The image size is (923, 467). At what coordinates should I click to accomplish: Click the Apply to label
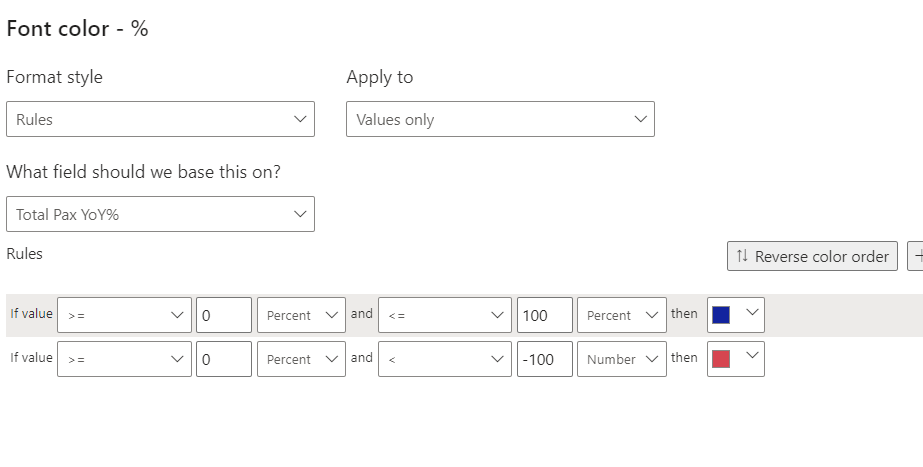380,77
